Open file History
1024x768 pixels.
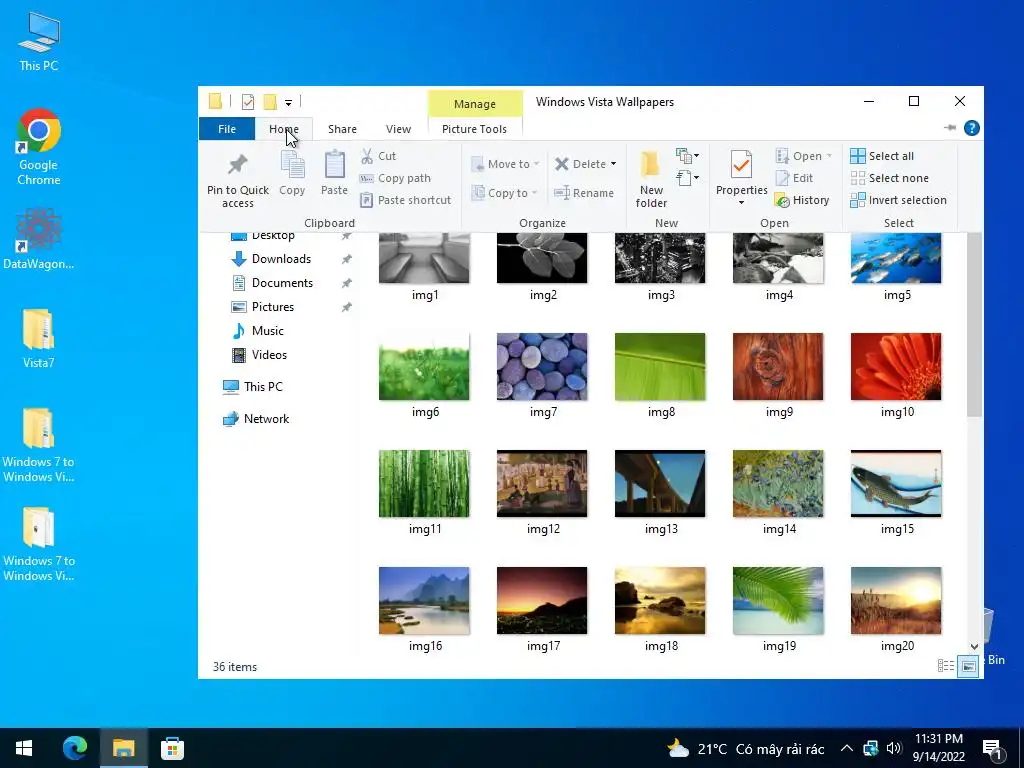click(802, 200)
